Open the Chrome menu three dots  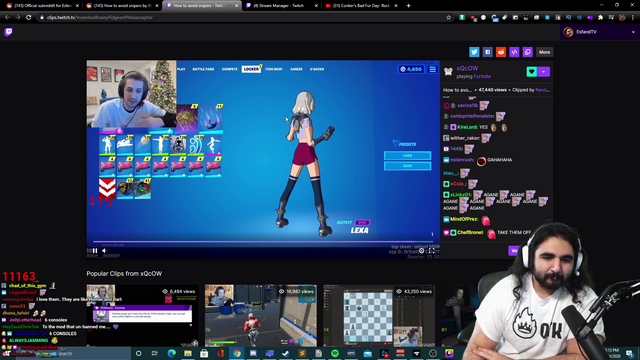pos(633,18)
